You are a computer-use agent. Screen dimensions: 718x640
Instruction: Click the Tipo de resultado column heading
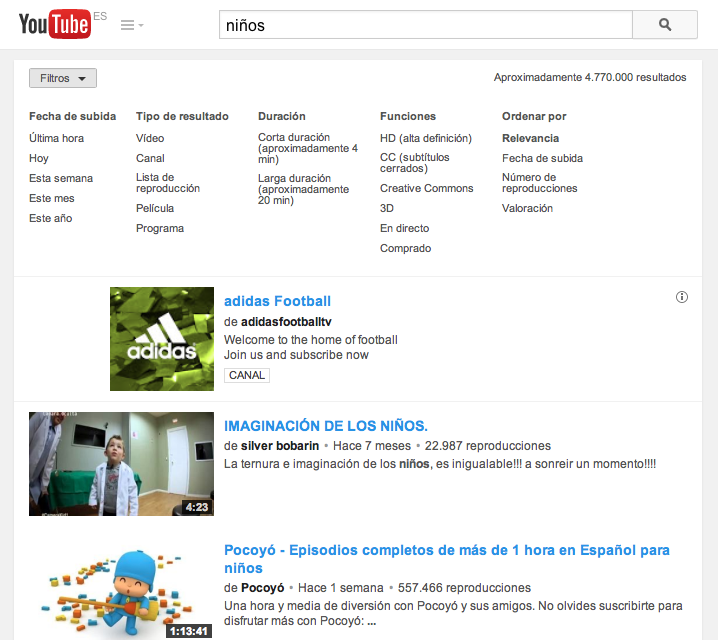182,116
